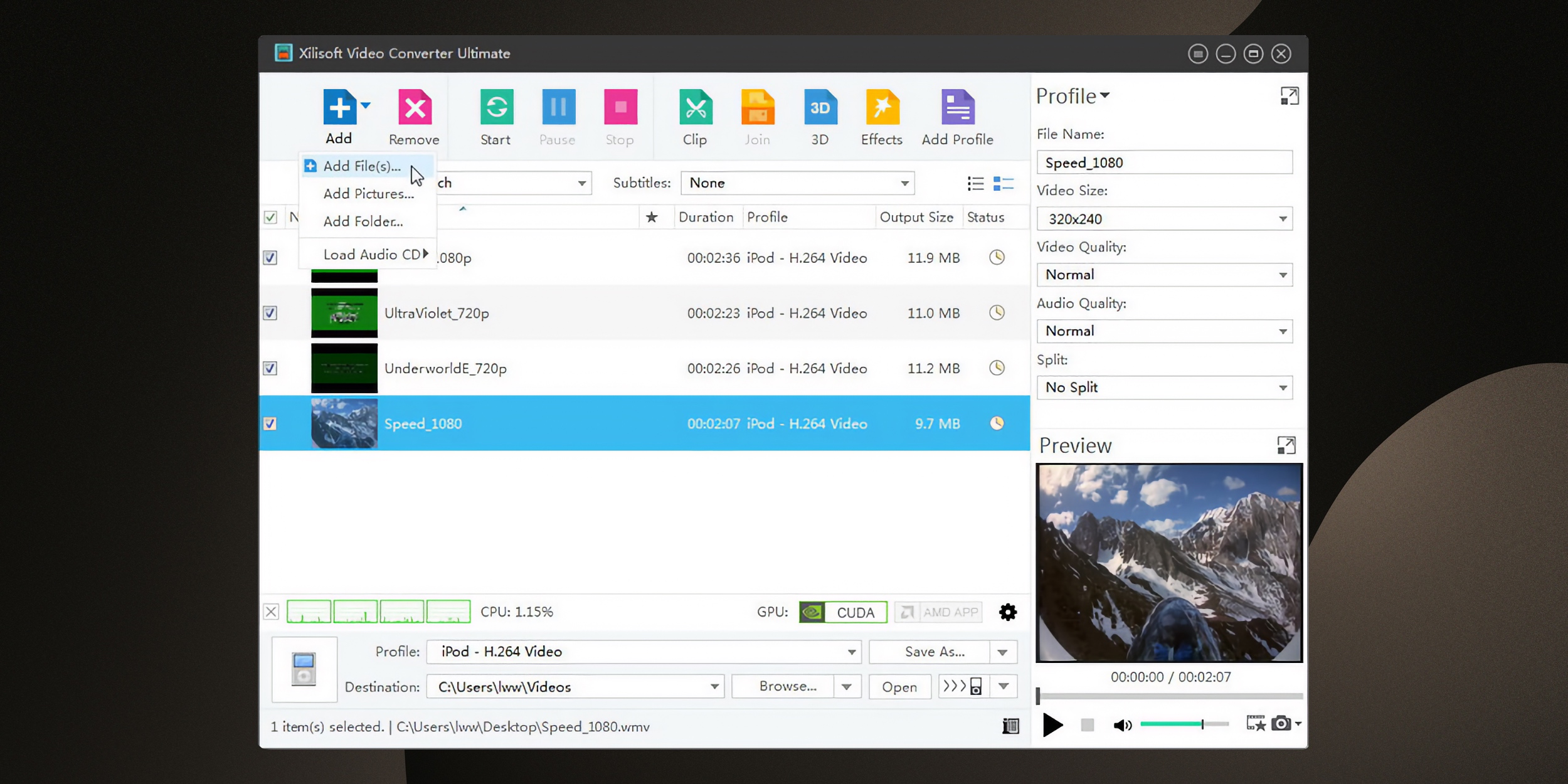Click the Stop toolbar icon
Viewport: 1568px width, 784px height.
click(620, 108)
